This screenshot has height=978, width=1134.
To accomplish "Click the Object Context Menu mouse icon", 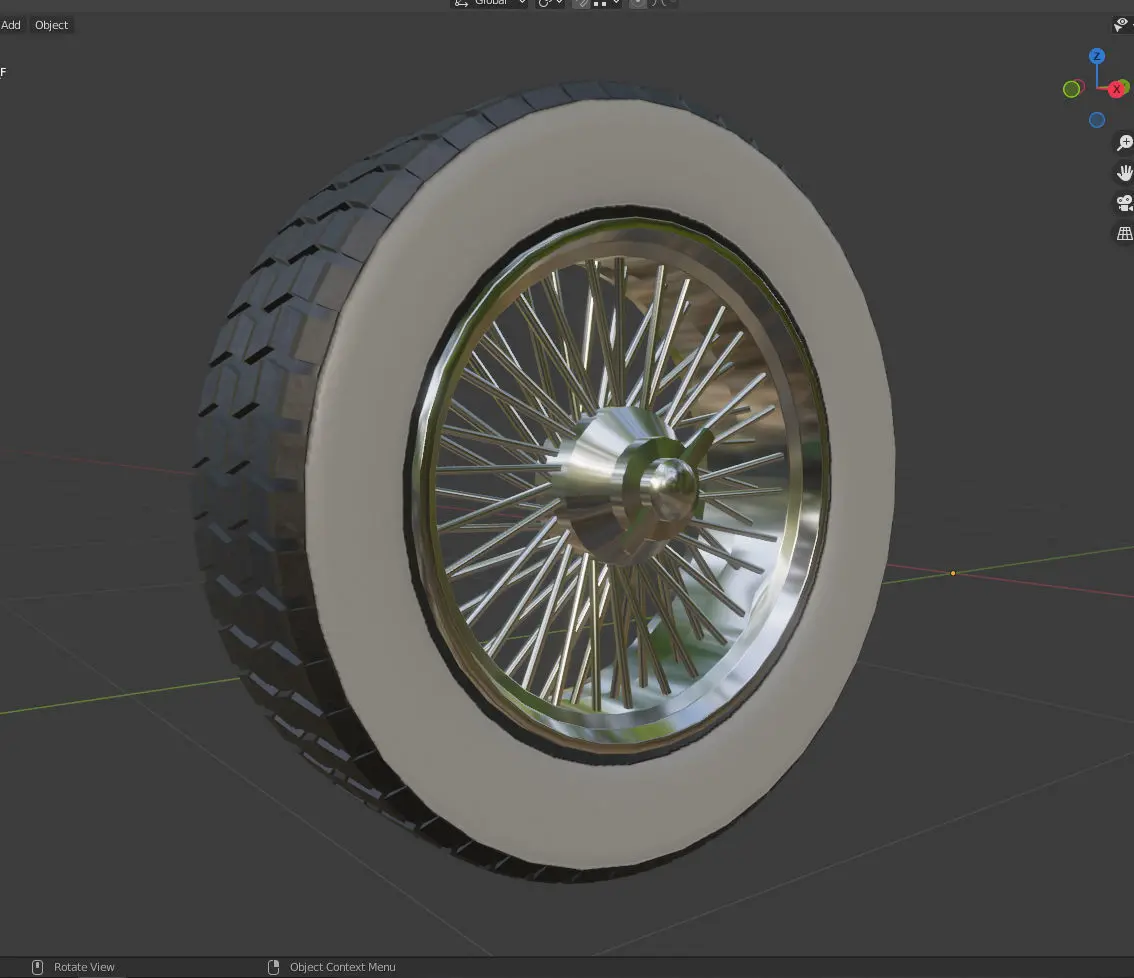I will pos(273,967).
